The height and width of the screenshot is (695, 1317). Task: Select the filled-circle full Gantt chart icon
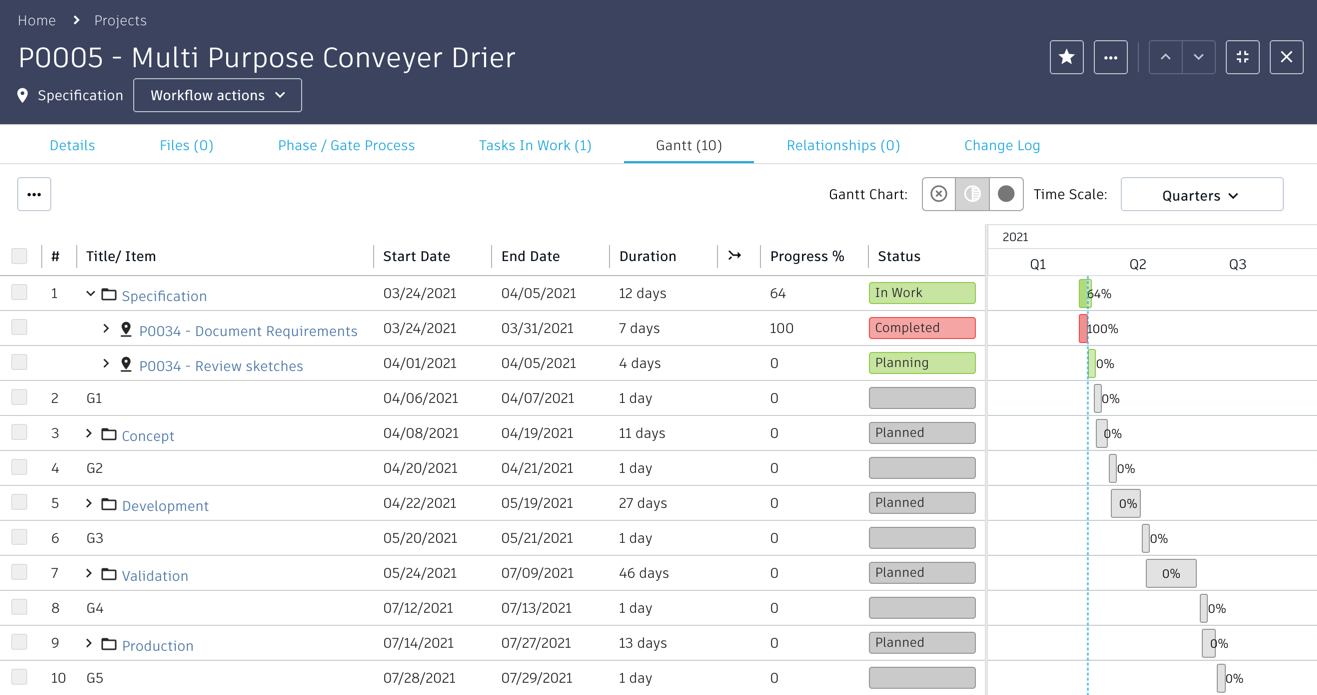(x=1006, y=194)
